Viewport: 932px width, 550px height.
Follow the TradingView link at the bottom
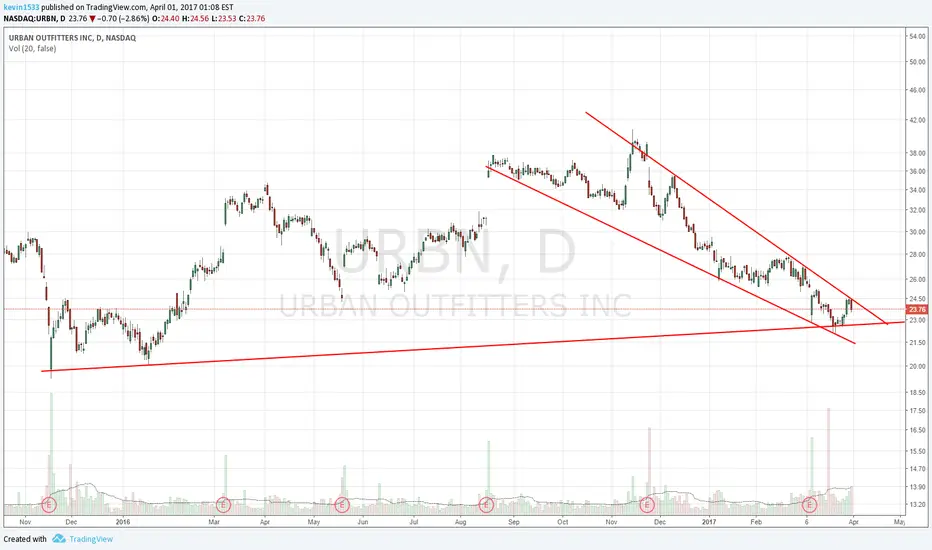91,539
